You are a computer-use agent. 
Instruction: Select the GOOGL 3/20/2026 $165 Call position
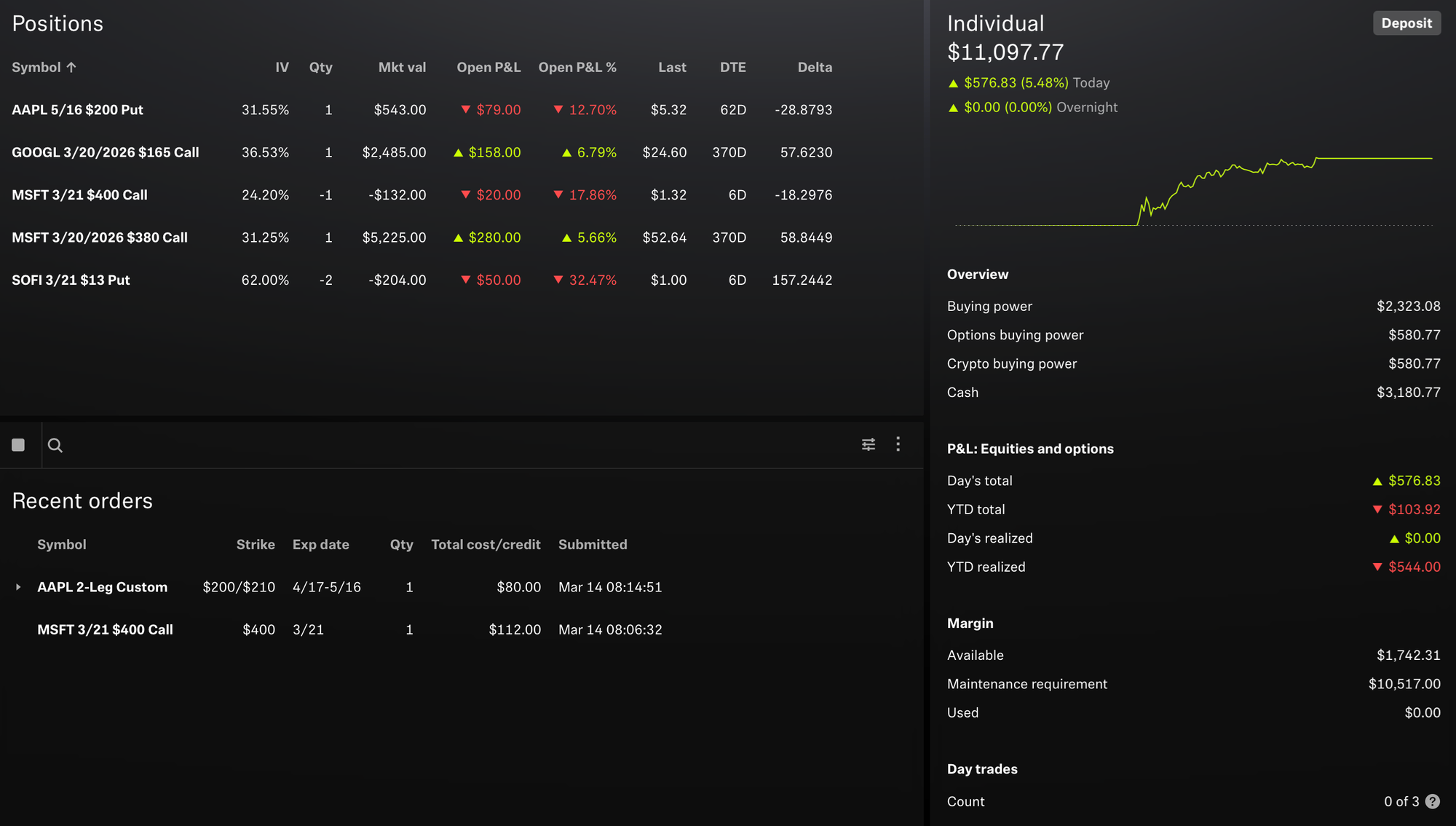click(422, 152)
